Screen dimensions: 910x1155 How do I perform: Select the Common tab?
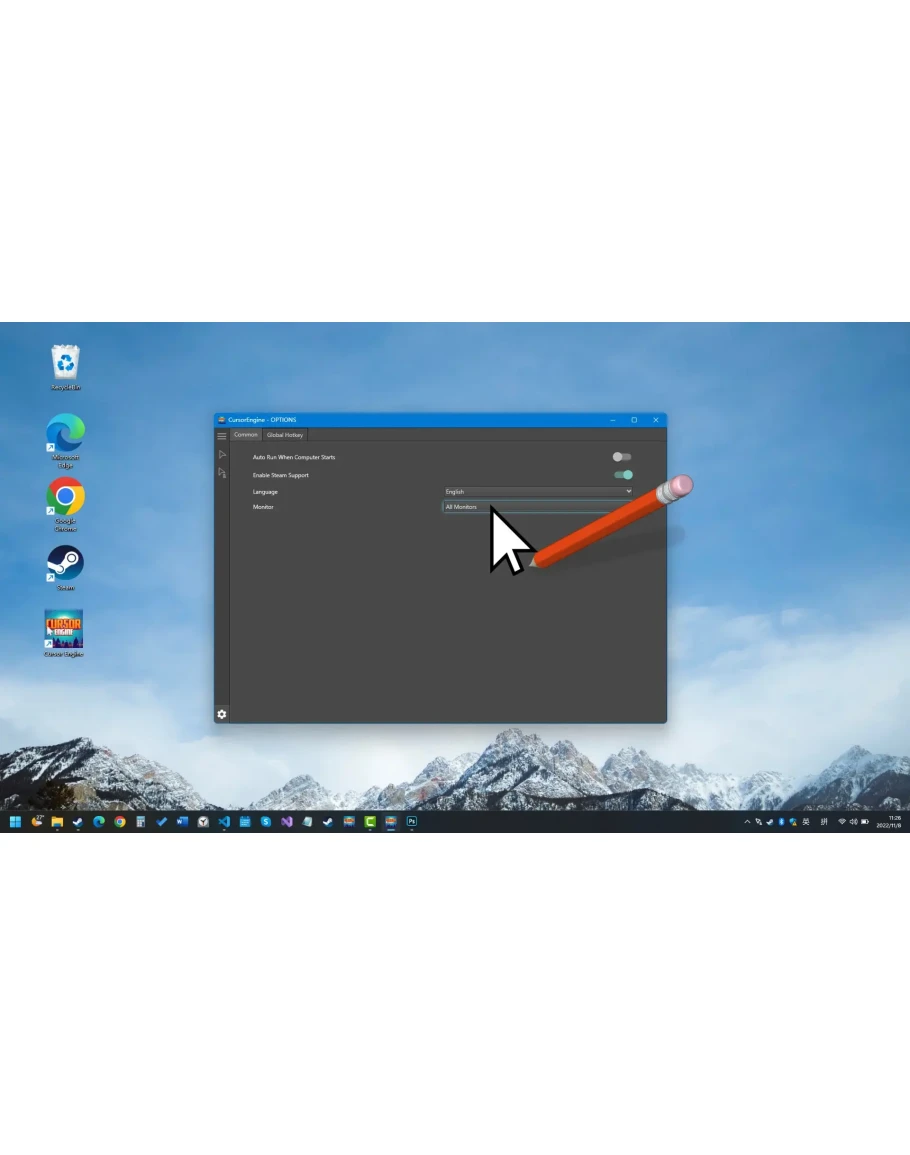(x=246, y=435)
